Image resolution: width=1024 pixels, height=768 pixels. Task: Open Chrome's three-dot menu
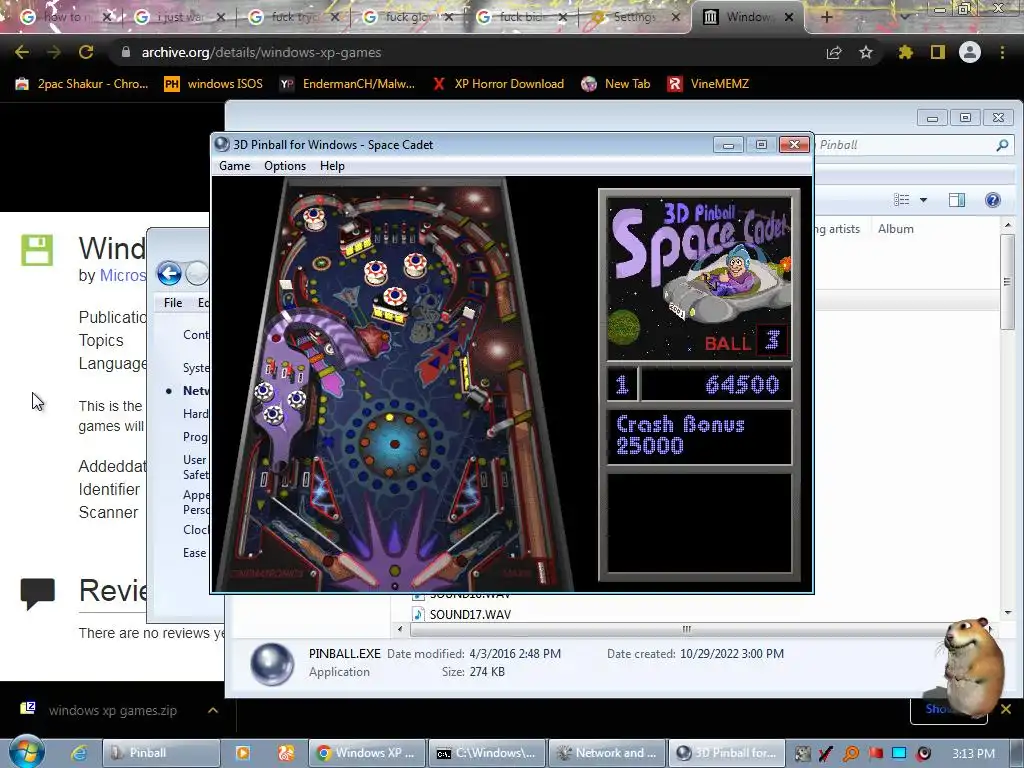pos(1002,52)
